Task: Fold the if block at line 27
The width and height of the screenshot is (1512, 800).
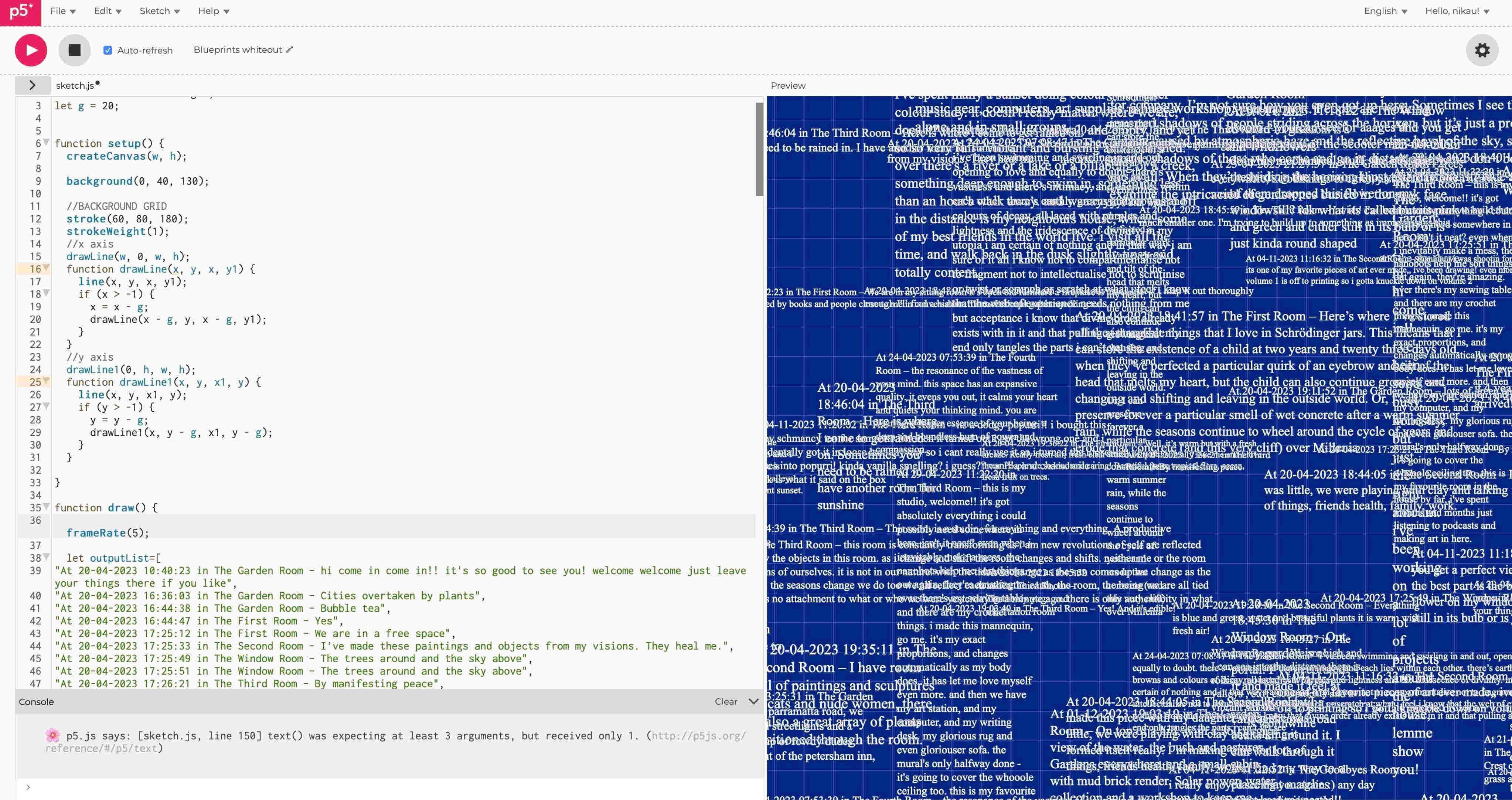Action: [46, 407]
